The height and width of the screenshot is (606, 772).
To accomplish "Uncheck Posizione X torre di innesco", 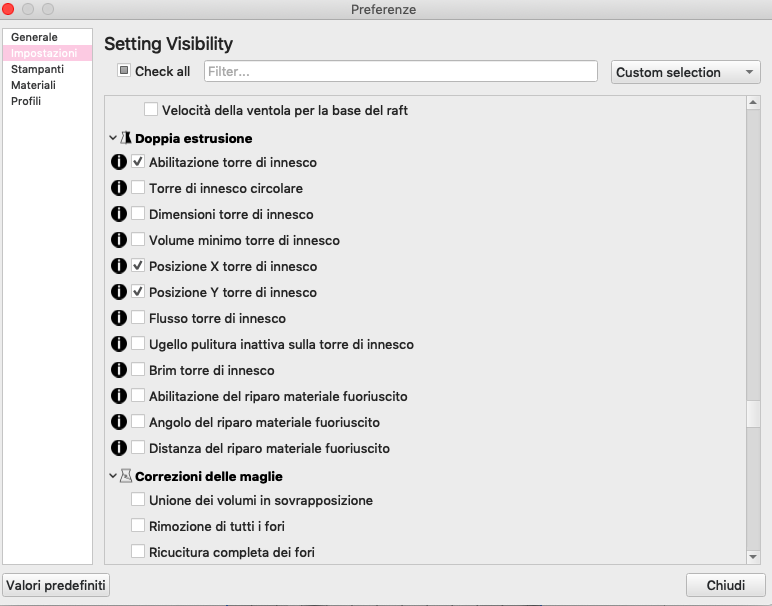I will tap(138, 266).
